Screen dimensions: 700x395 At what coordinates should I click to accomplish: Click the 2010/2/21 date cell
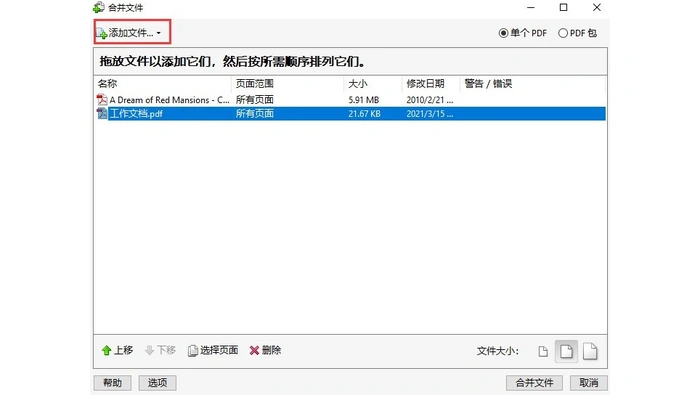pos(430,100)
